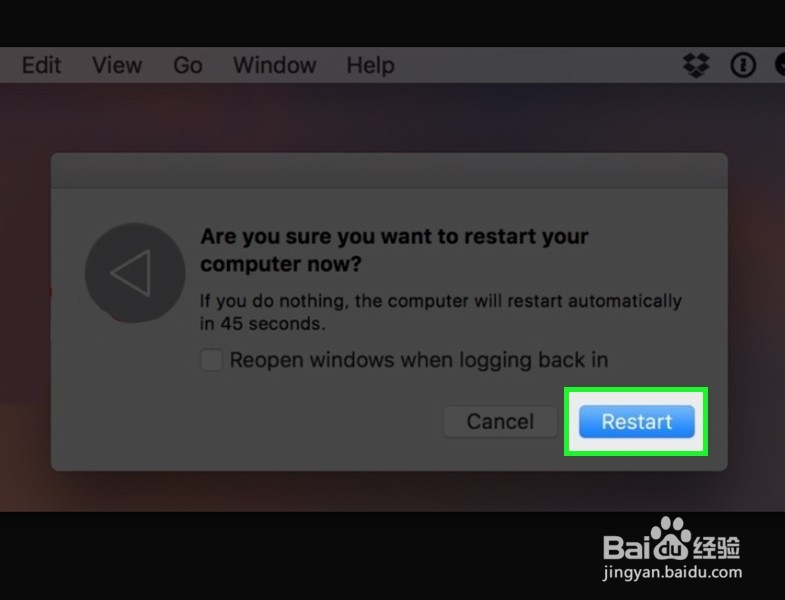Screen dimensions: 785x600
Task: Click the partially visible checkmark icon at menu bar edge
Action: coord(780,65)
